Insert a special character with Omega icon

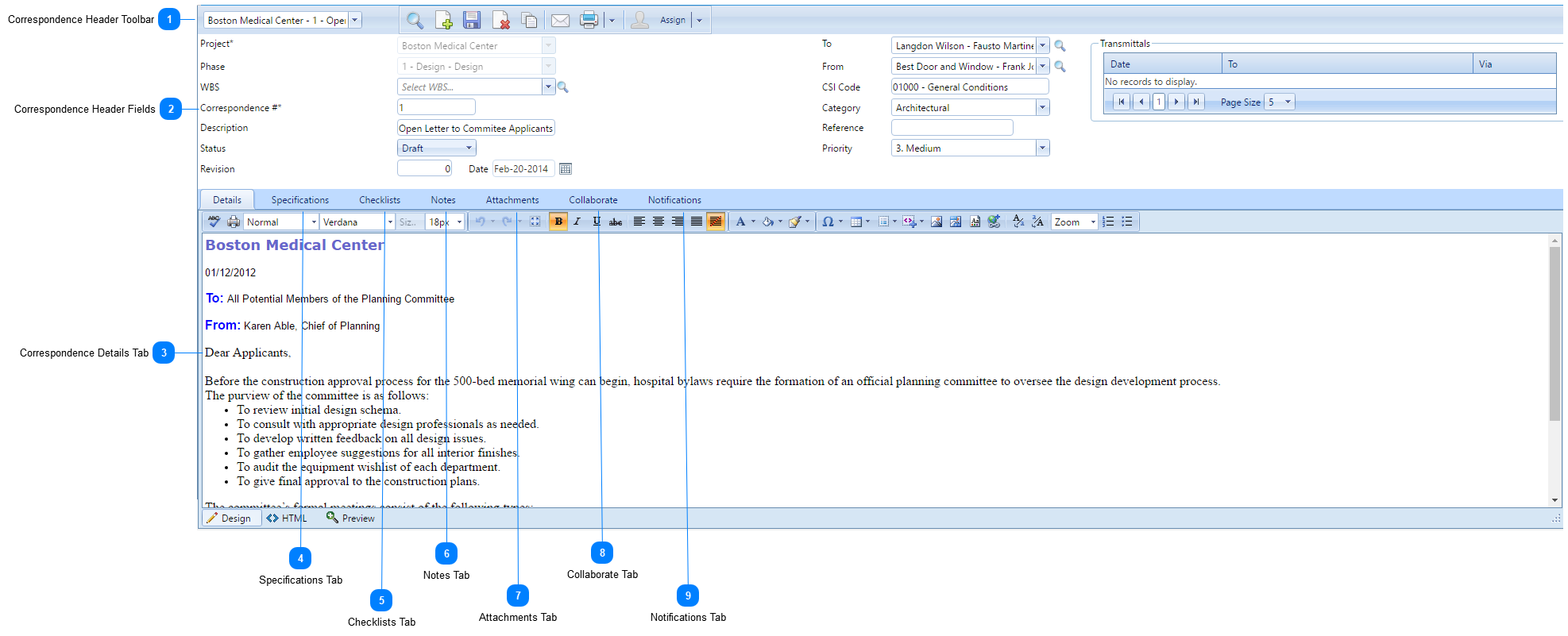pos(828,222)
